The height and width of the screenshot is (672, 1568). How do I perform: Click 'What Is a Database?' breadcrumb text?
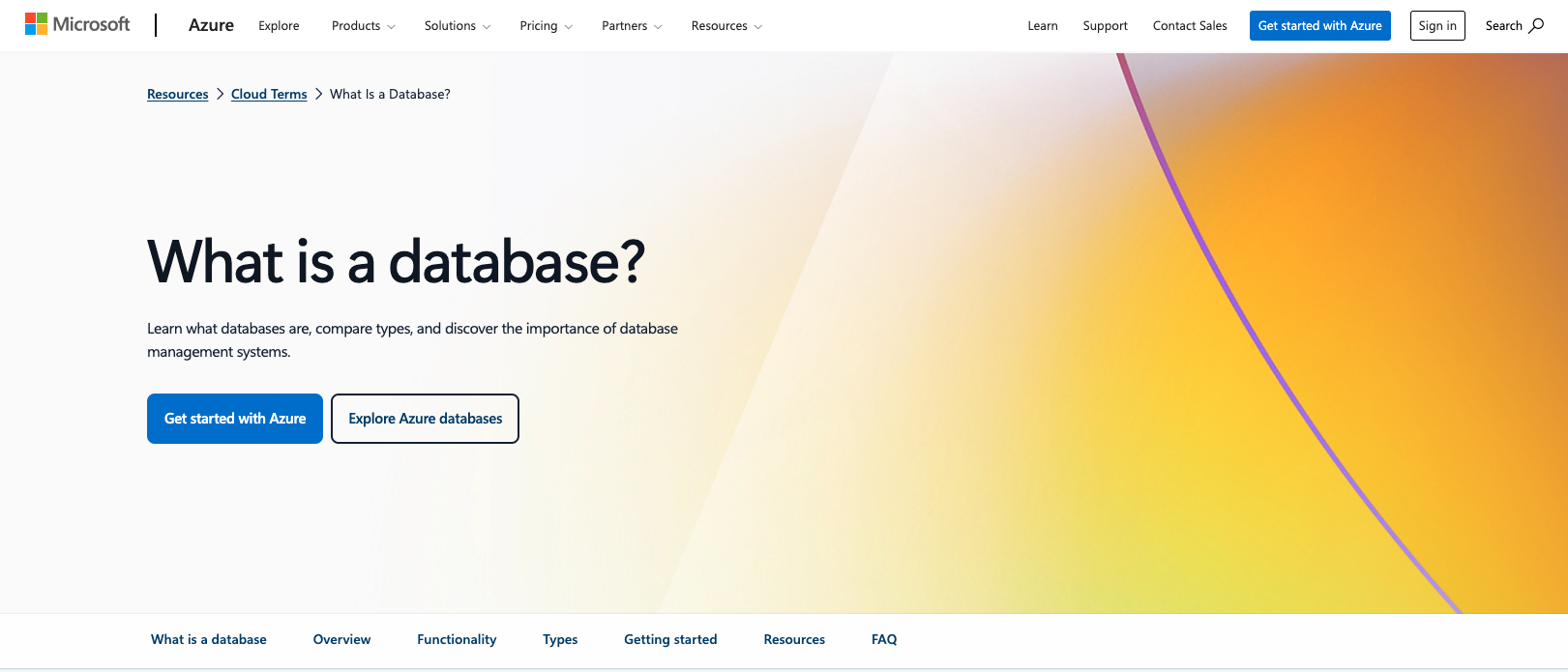point(390,94)
